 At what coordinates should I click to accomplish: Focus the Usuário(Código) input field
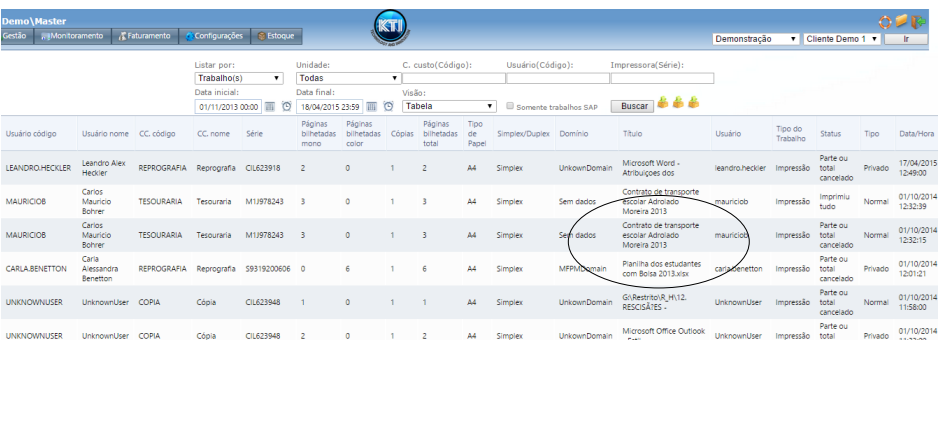[x=558, y=78]
